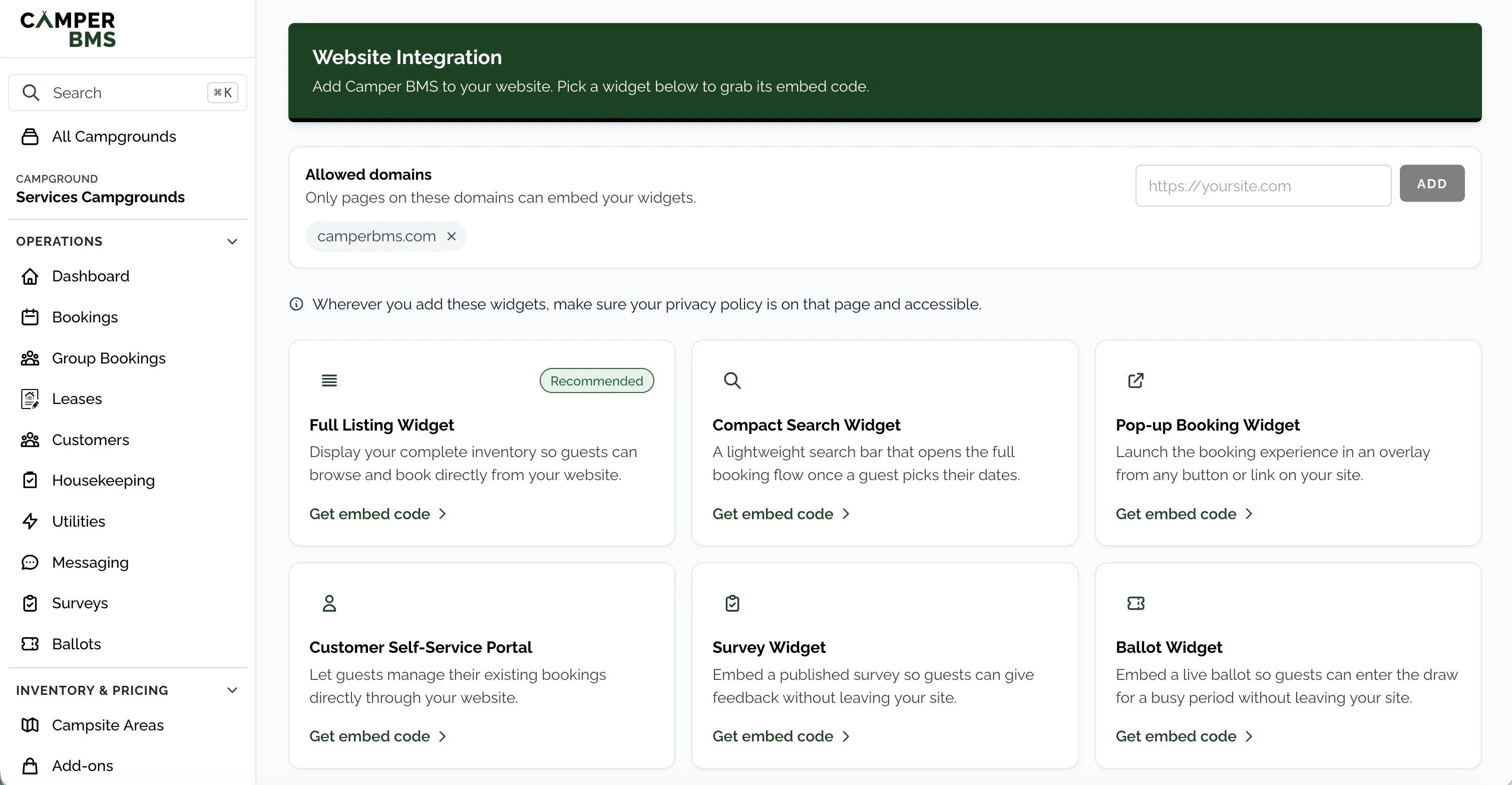Click the Campsite Areas map icon
Screen dimensions: 1512x785
30,725
